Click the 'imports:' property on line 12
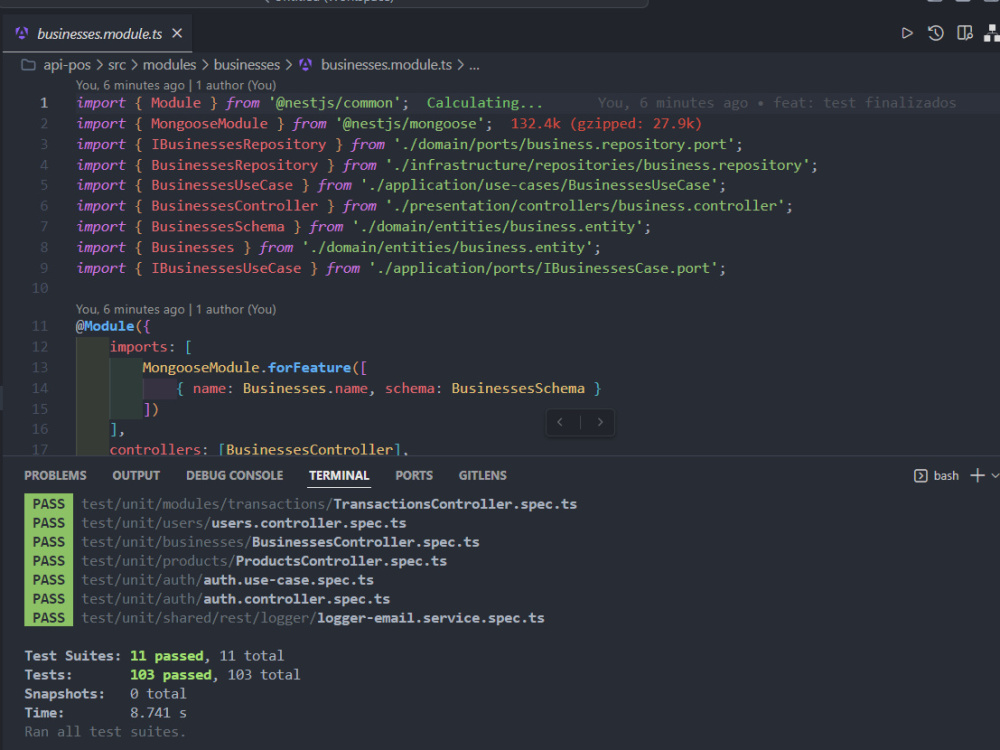 pyautogui.click(x=142, y=347)
